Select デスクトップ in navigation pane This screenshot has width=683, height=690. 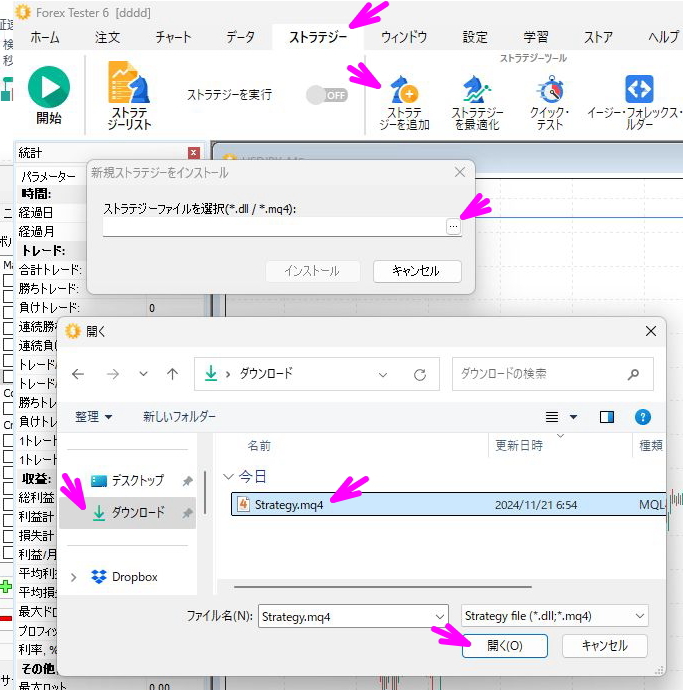click(x=128, y=481)
